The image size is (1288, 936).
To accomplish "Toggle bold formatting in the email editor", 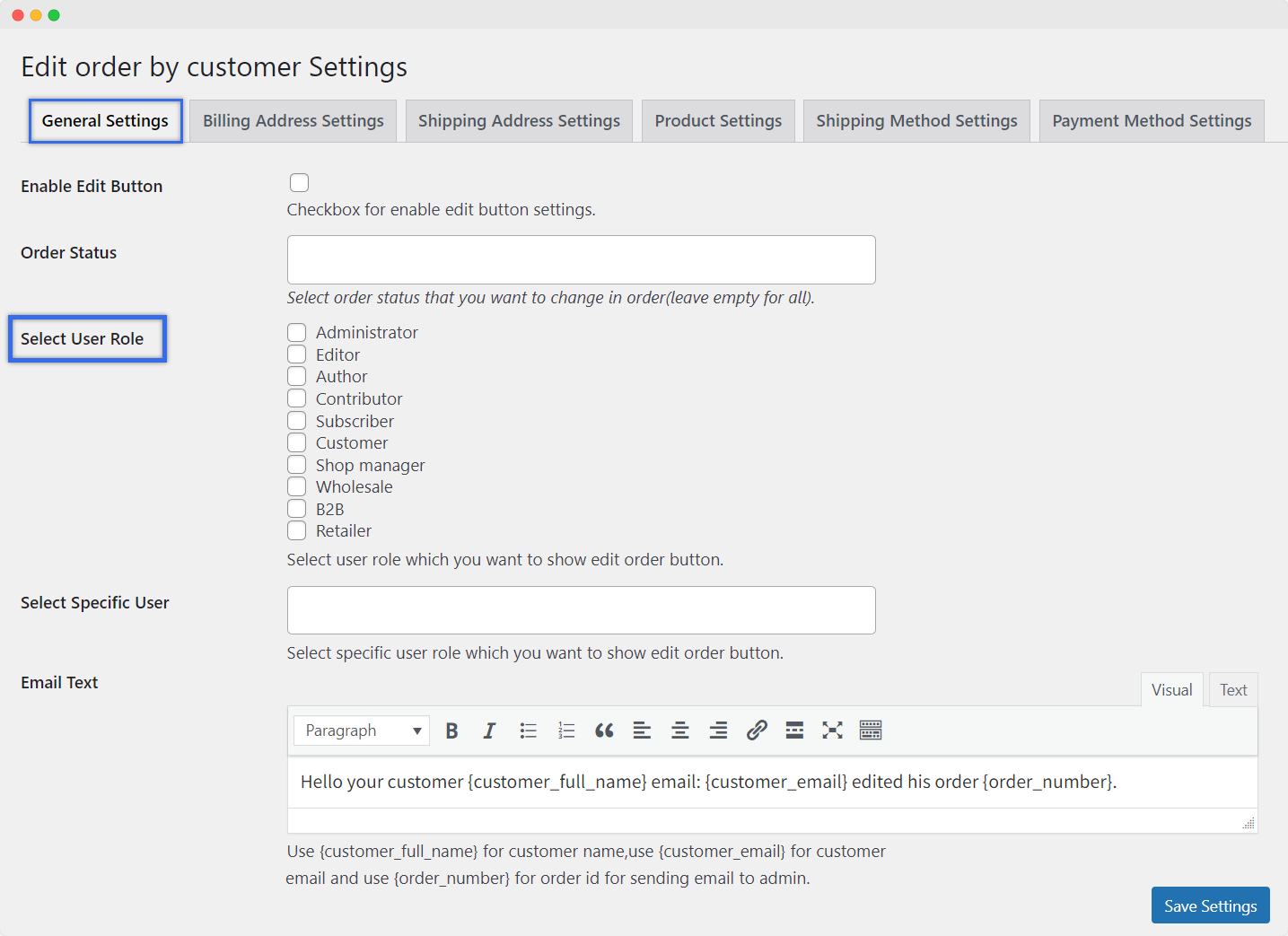I will pos(452,730).
